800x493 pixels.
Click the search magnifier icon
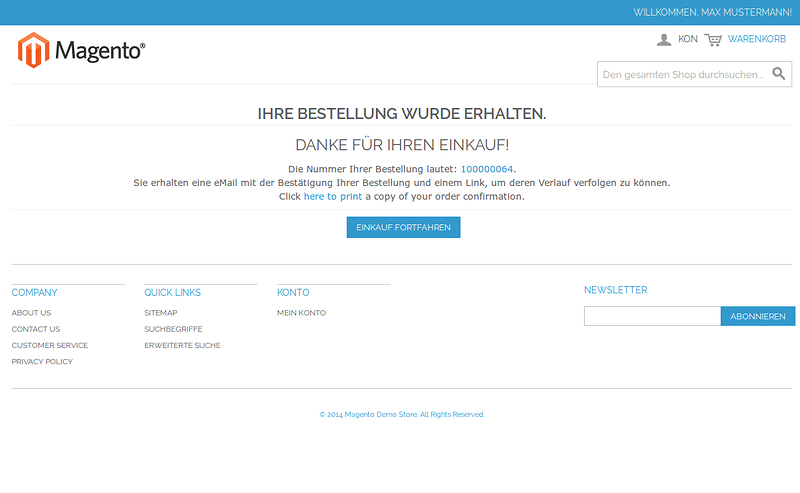[x=779, y=74]
